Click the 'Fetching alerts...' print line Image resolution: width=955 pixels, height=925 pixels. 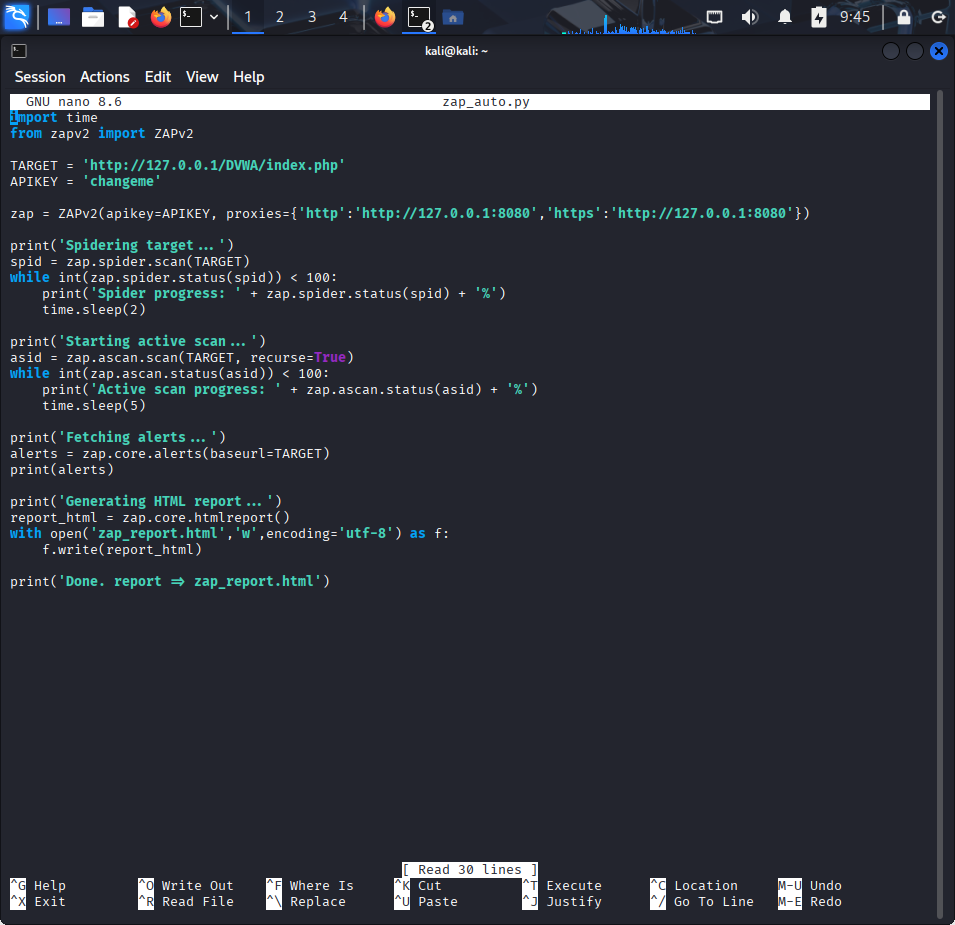[x=118, y=437]
